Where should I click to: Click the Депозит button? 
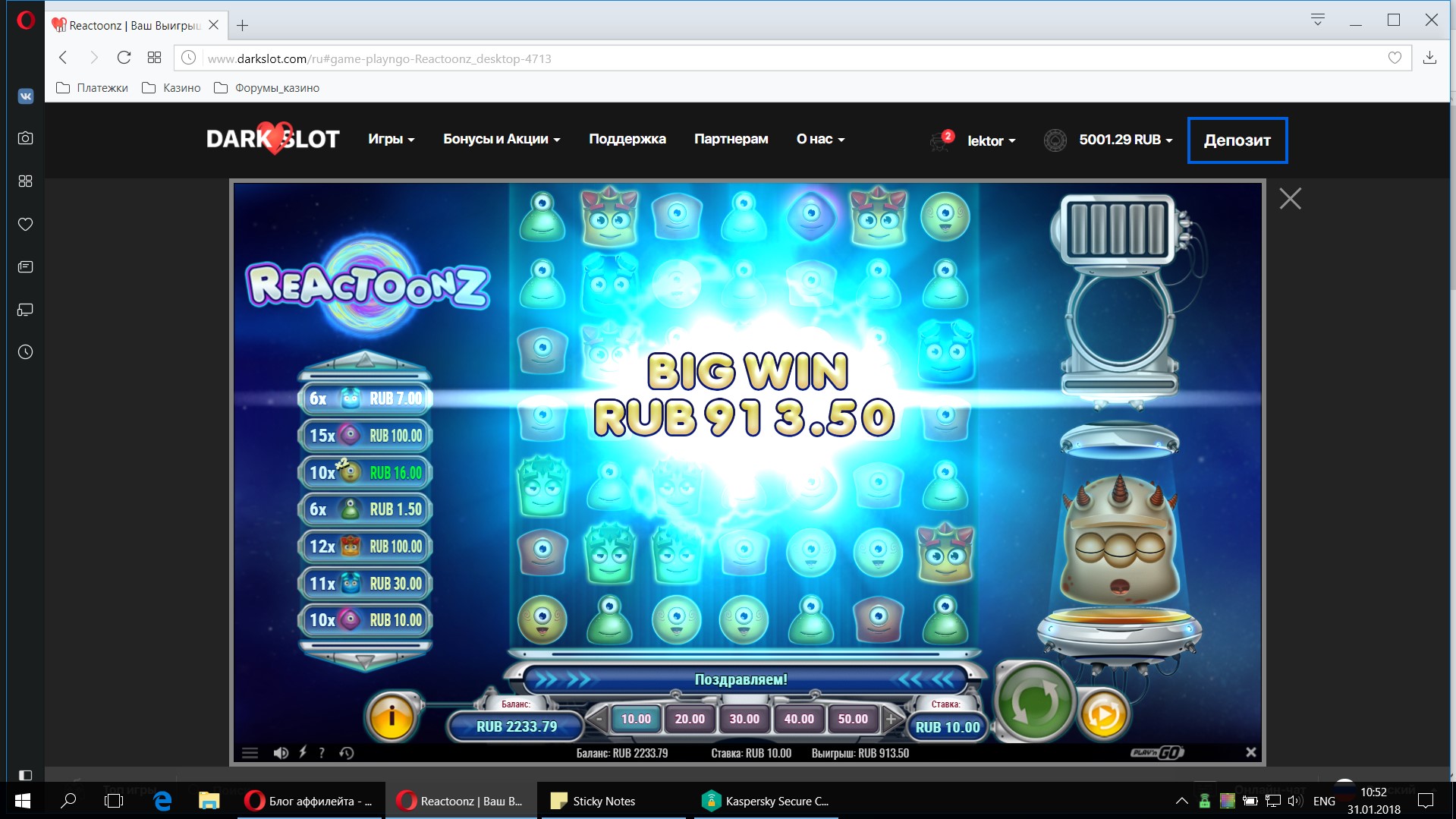point(1237,140)
